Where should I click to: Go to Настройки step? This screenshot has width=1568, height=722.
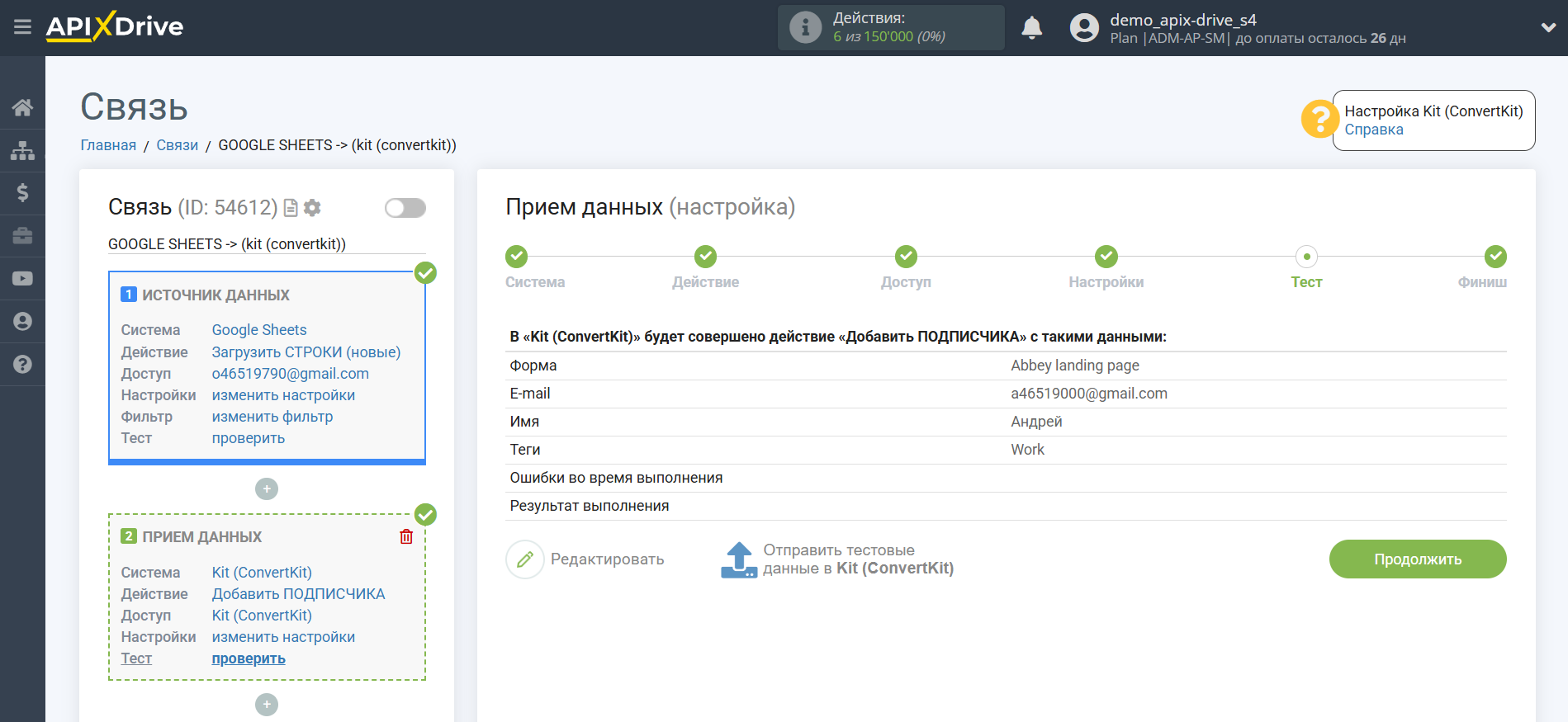[x=1106, y=257]
